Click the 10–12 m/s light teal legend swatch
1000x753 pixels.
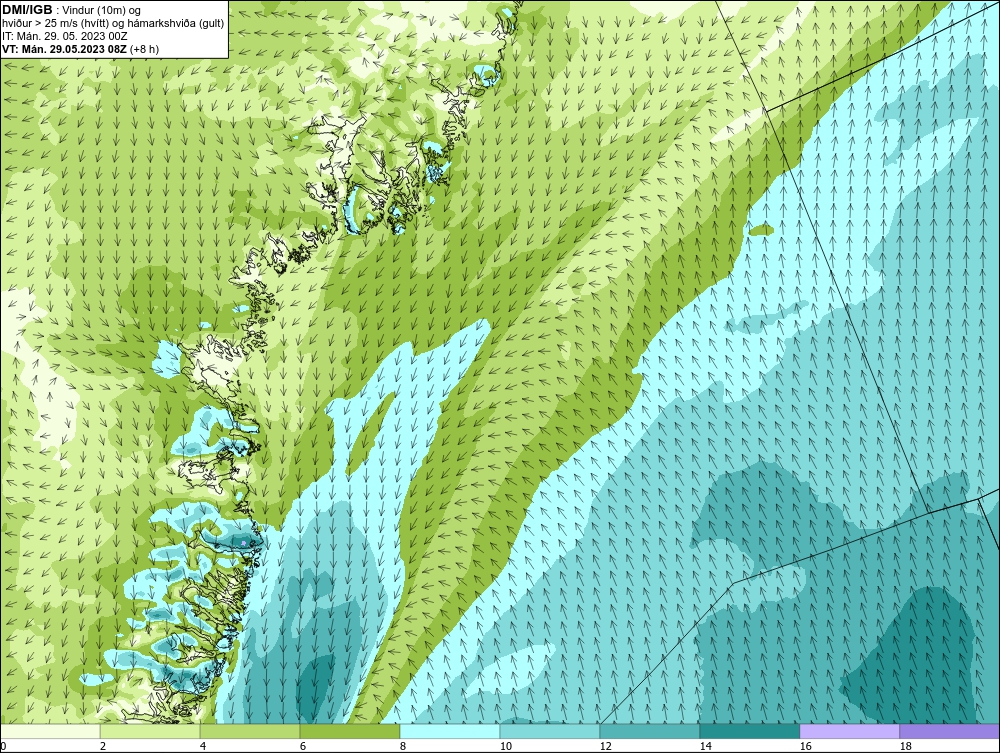click(x=550, y=731)
